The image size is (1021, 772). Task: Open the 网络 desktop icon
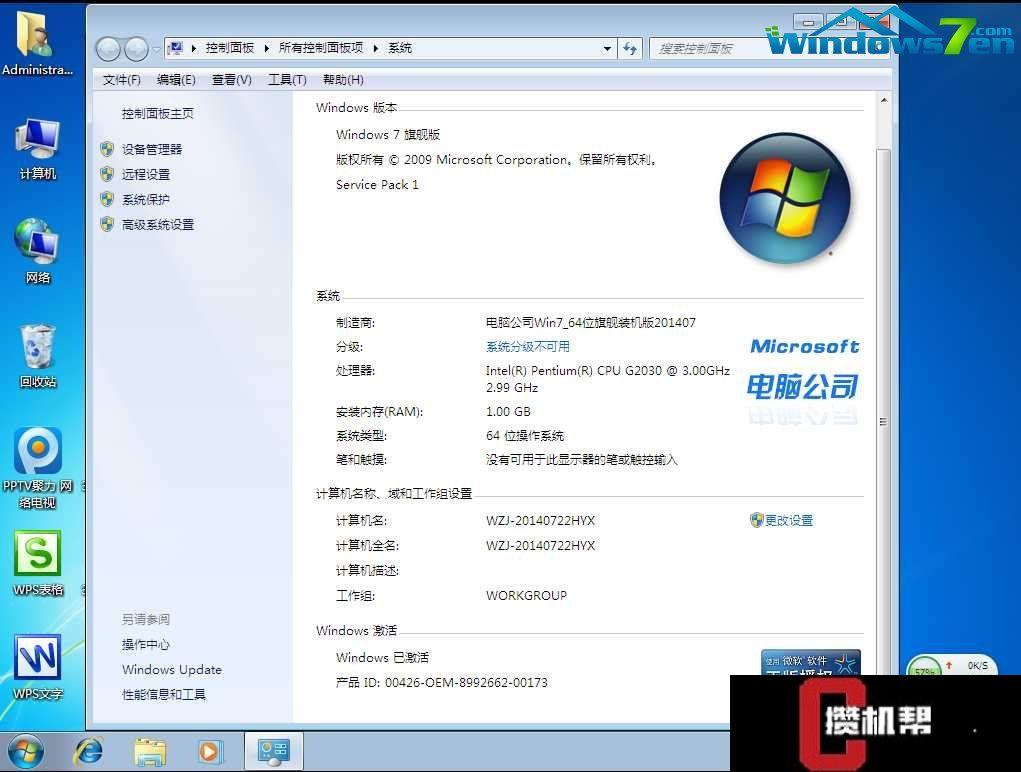point(37,251)
